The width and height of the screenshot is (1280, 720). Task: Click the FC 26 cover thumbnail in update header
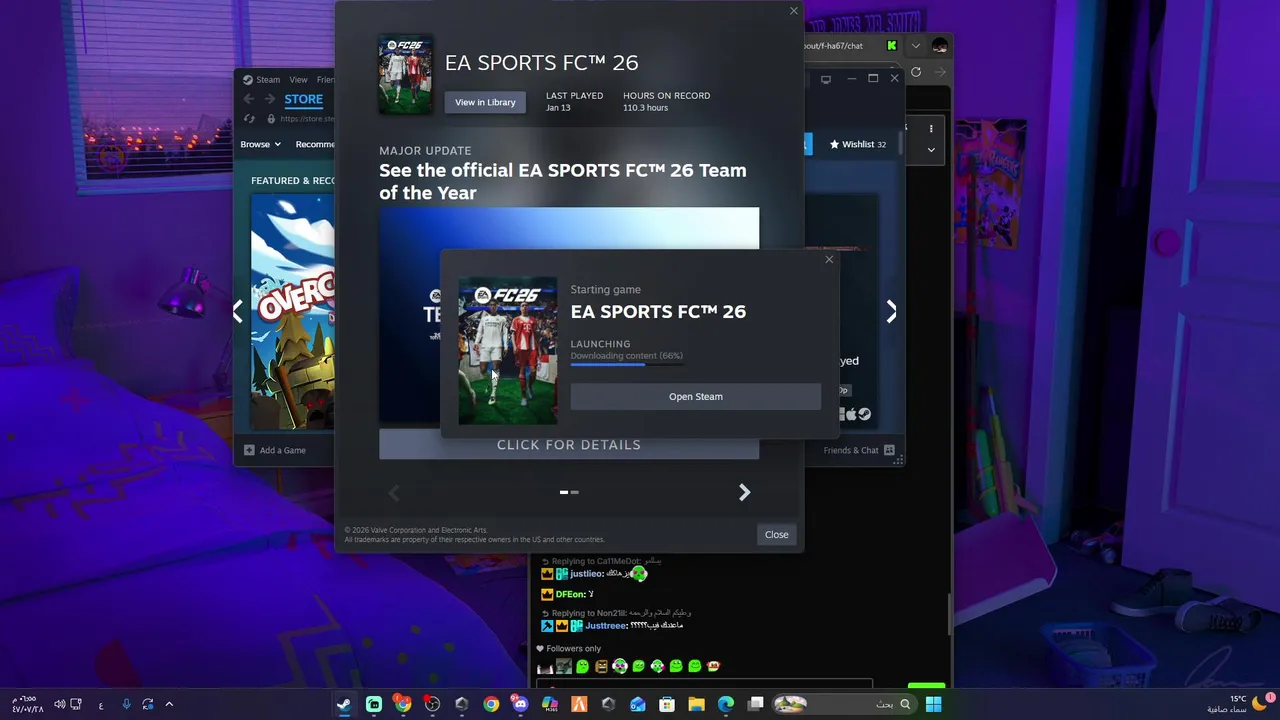(x=405, y=75)
